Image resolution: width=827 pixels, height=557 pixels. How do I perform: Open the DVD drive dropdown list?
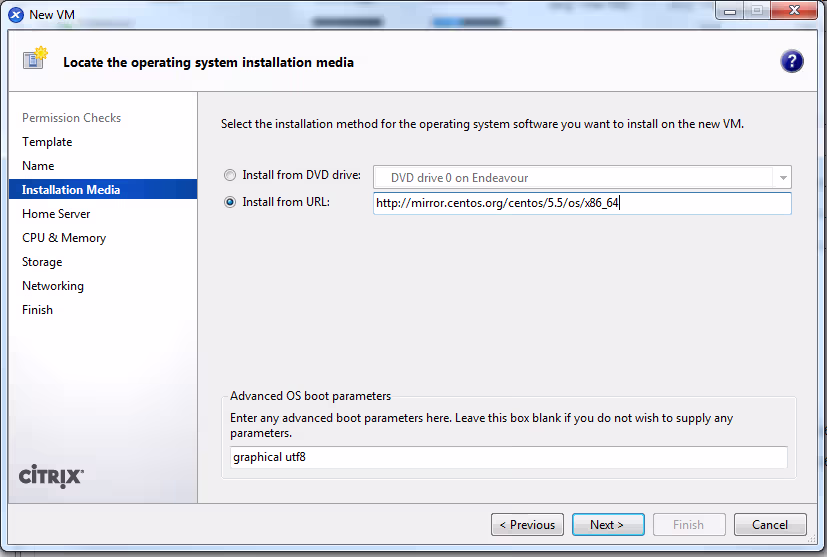[x=780, y=178]
